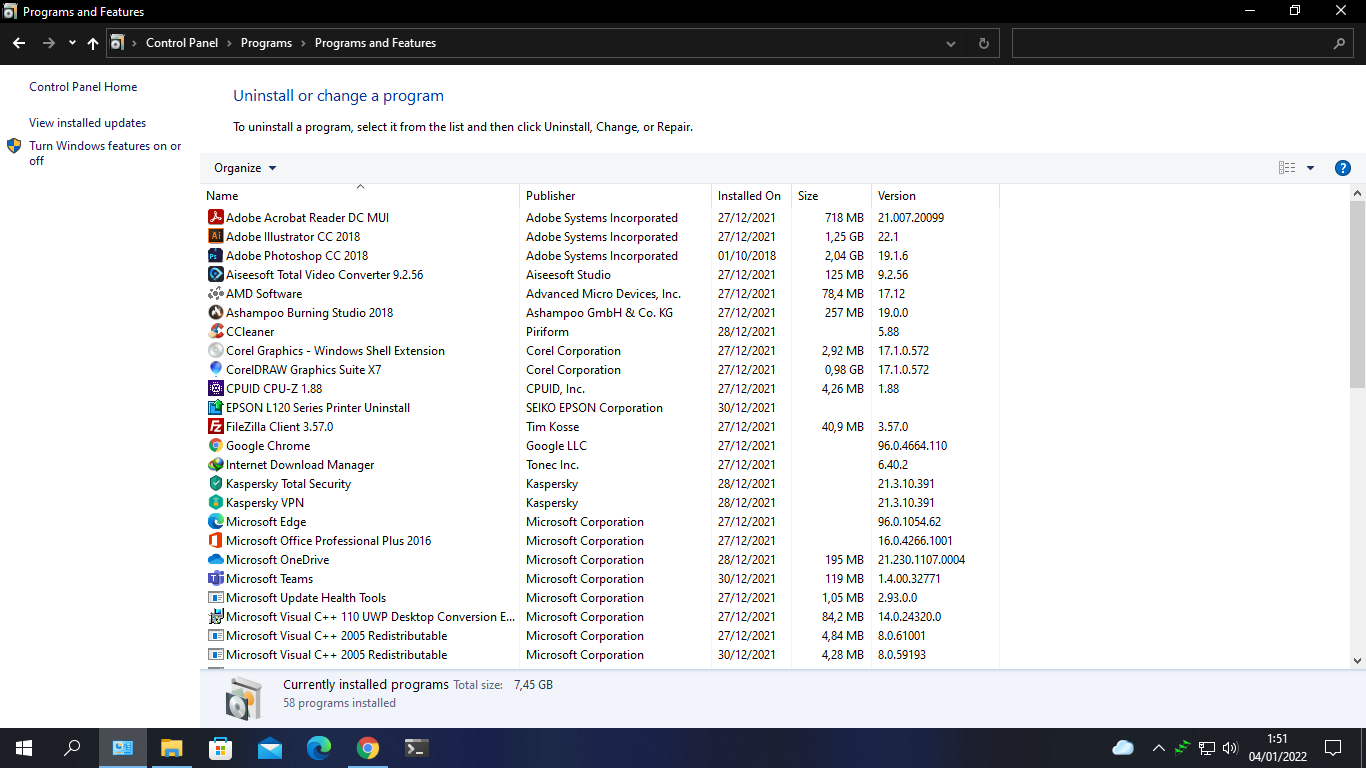The image size is (1366, 768).
Task: Click the FileZilla Client icon
Action: (215, 427)
